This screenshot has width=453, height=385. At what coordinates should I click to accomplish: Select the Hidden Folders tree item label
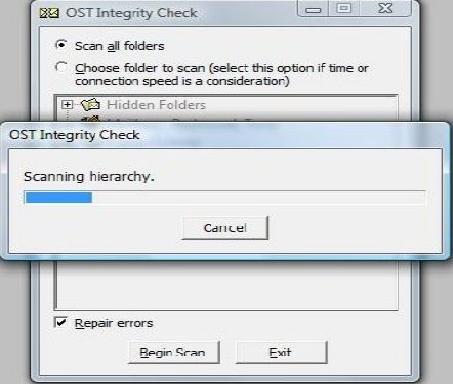156,105
